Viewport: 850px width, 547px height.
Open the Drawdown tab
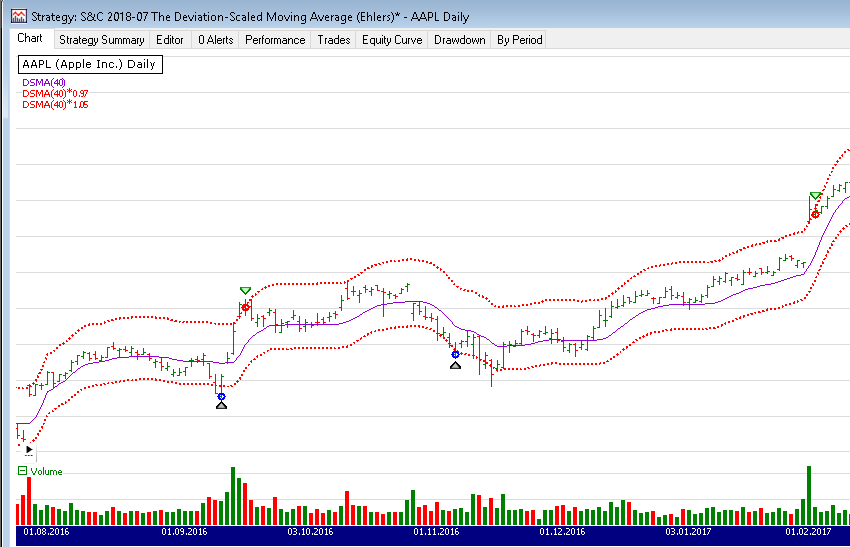459,40
